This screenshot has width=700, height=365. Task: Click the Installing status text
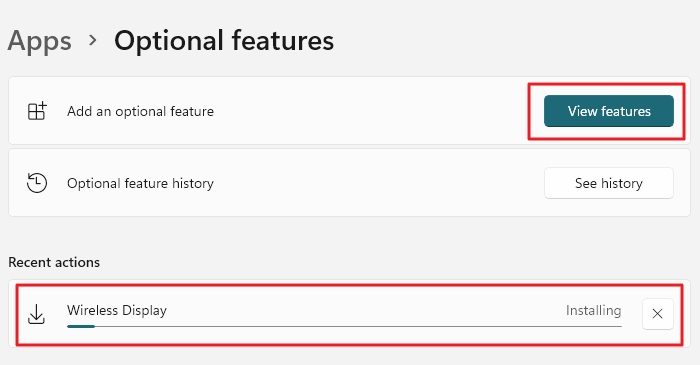click(593, 310)
